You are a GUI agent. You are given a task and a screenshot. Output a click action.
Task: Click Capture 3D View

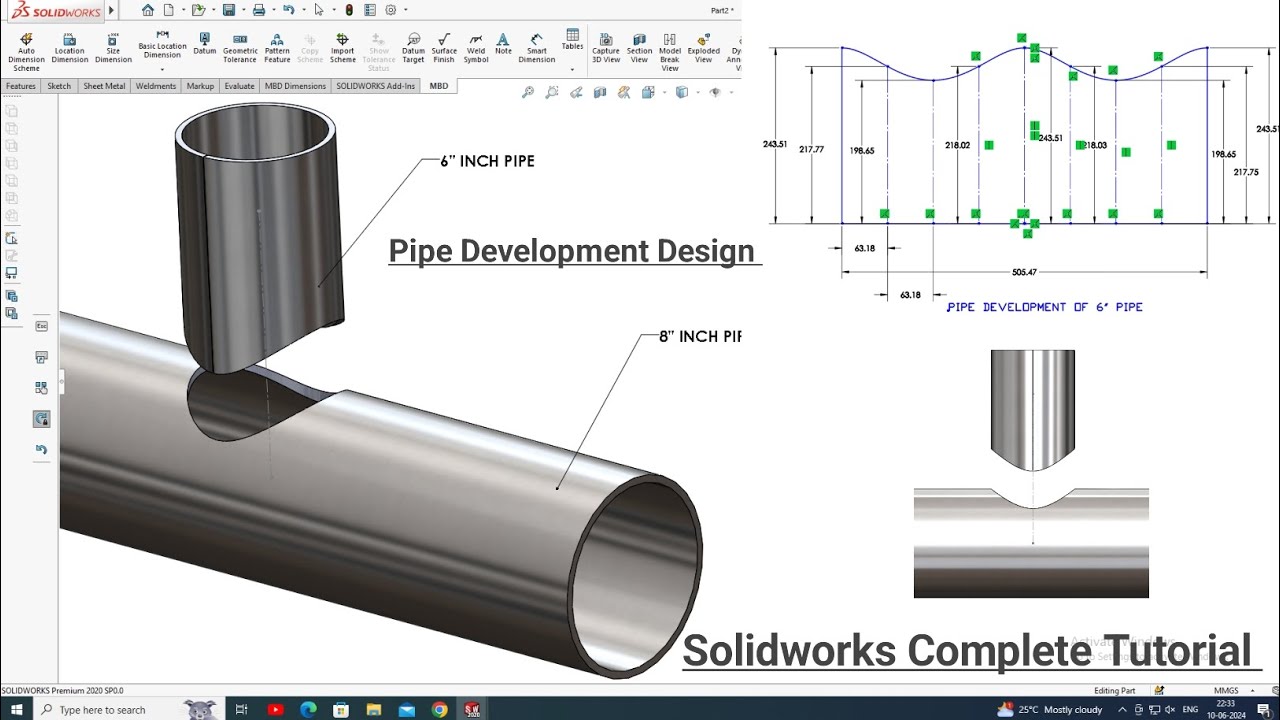[606, 48]
